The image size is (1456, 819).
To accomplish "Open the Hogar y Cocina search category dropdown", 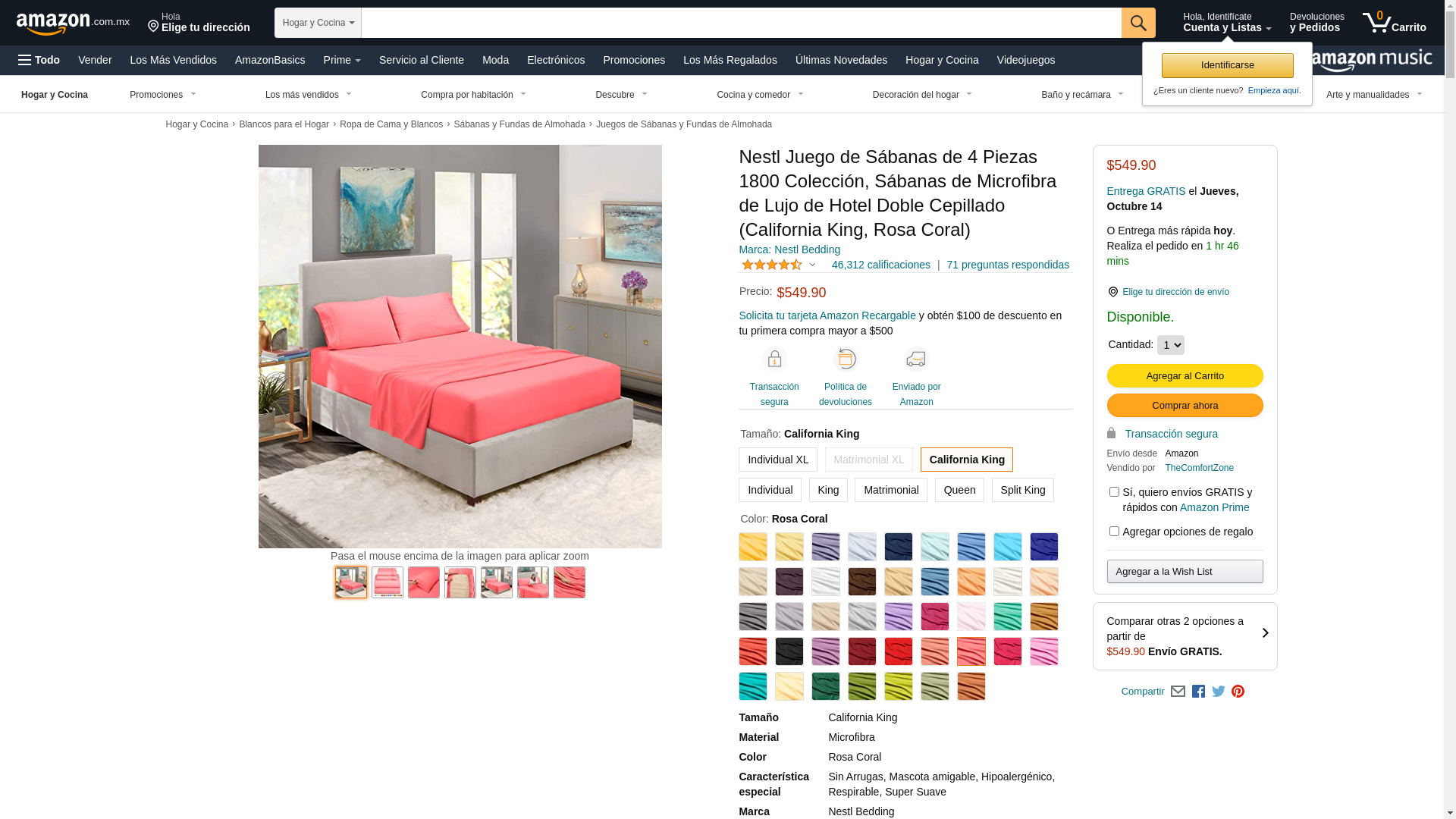I will tap(318, 23).
